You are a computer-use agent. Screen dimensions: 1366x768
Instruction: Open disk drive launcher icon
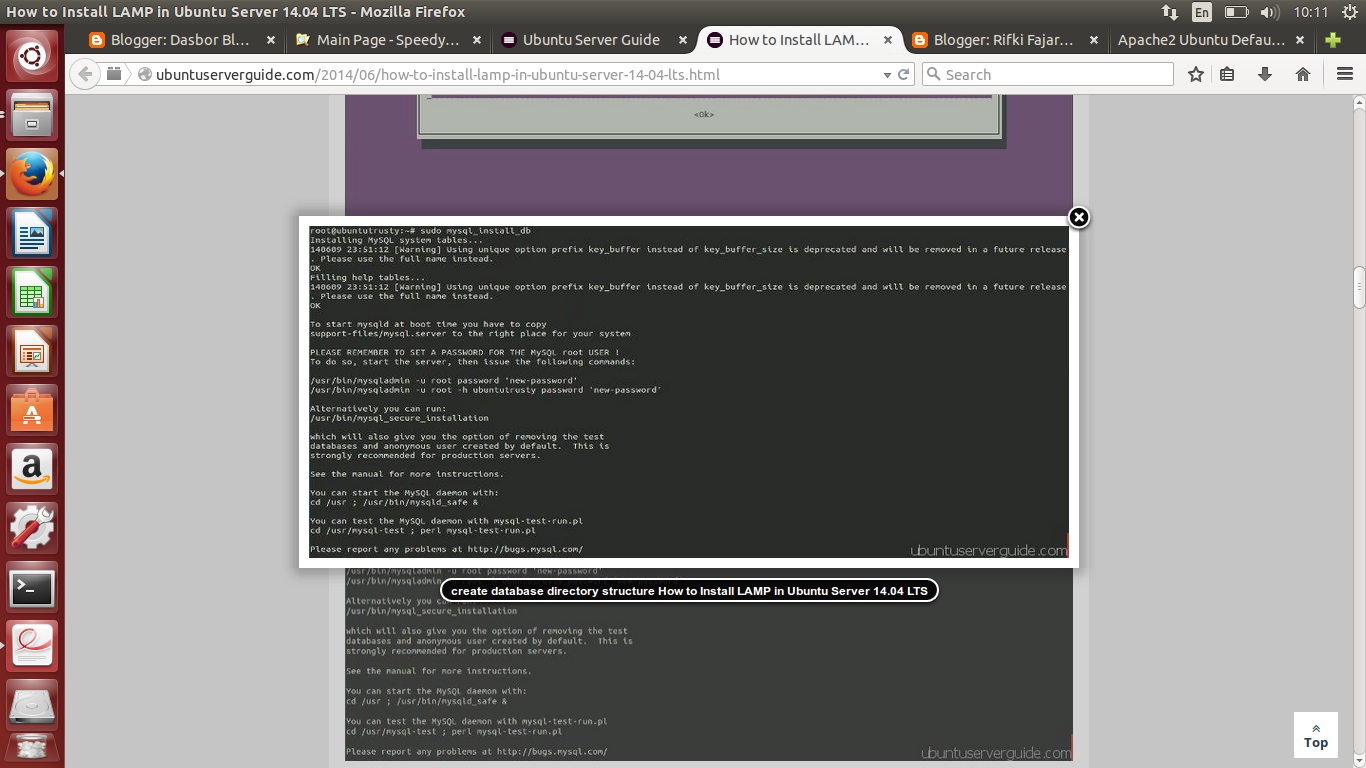tap(32, 705)
